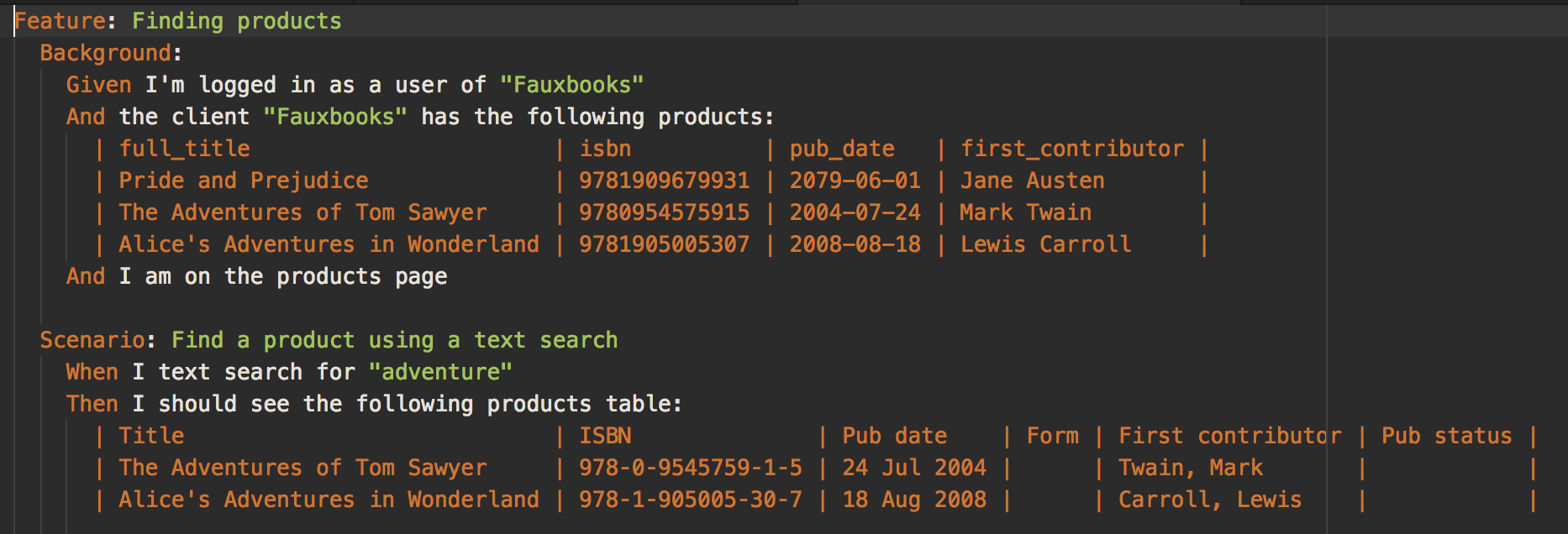Click the 18 Aug 2008 date cell

tap(914, 500)
